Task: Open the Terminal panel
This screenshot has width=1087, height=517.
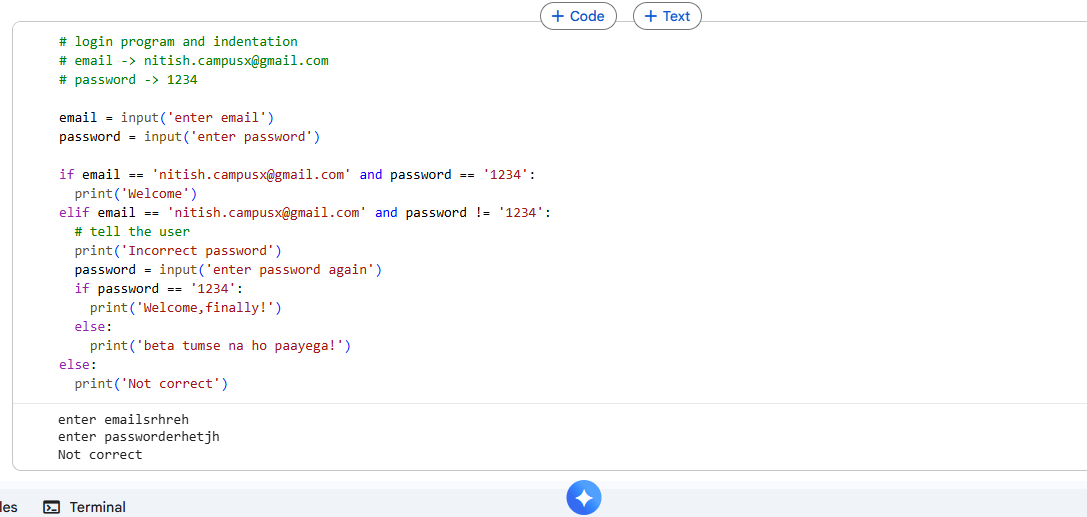Action: click(85, 507)
